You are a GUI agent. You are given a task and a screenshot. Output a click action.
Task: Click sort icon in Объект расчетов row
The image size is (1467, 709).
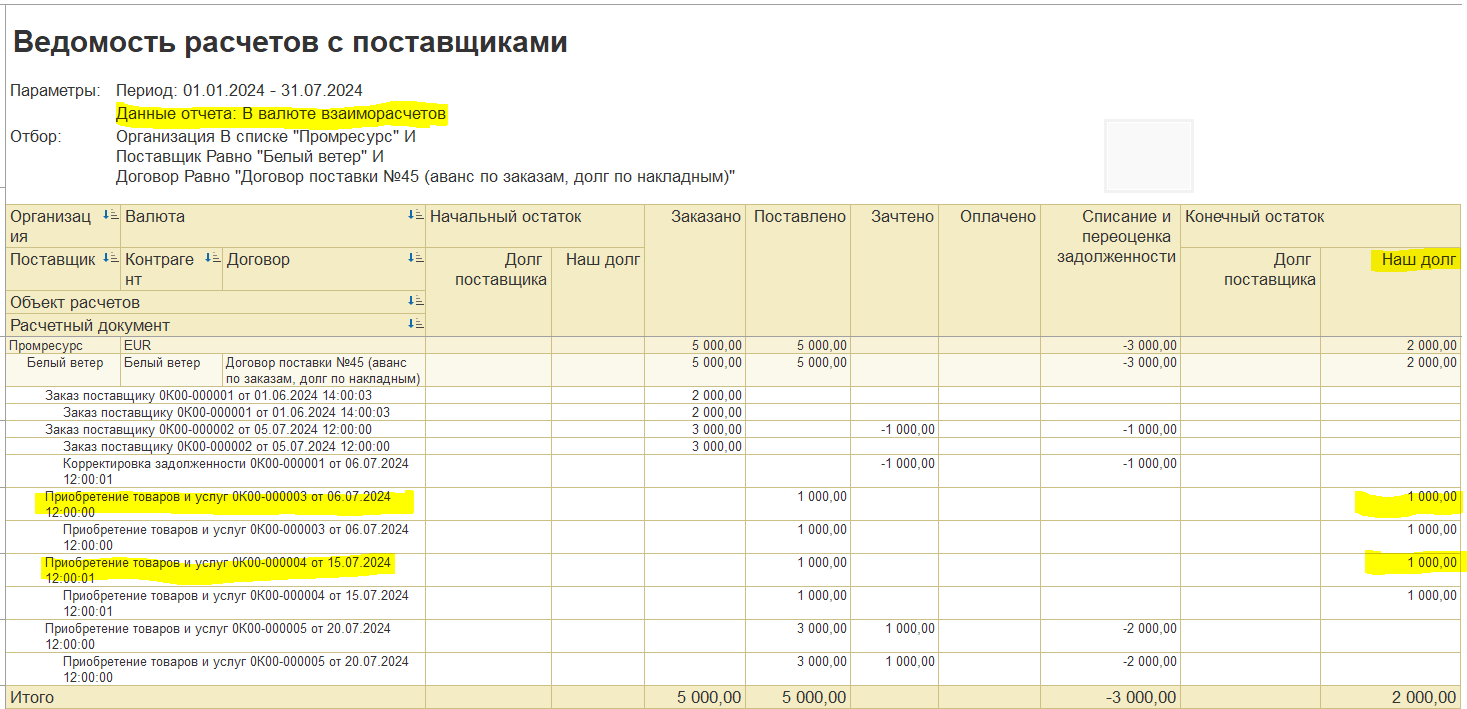[x=415, y=302]
